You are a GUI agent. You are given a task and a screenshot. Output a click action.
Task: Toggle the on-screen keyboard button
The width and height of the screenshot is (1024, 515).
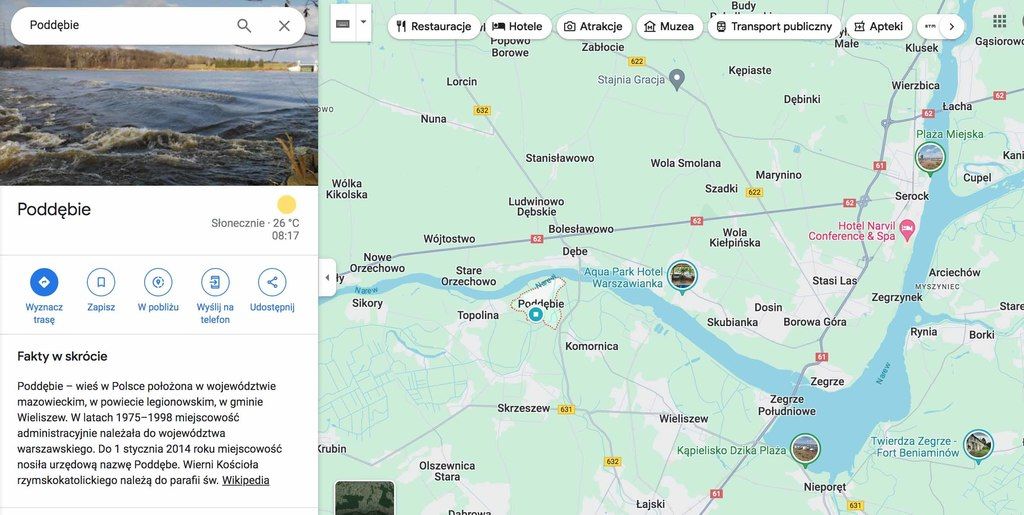[343, 23]
